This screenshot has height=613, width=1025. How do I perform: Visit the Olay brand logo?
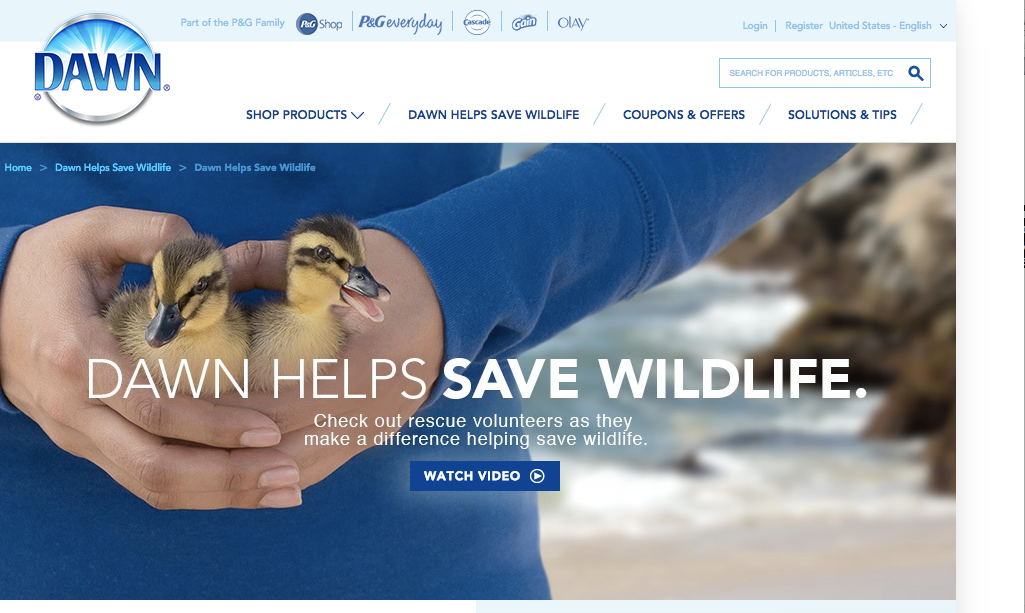click(573, 23)
